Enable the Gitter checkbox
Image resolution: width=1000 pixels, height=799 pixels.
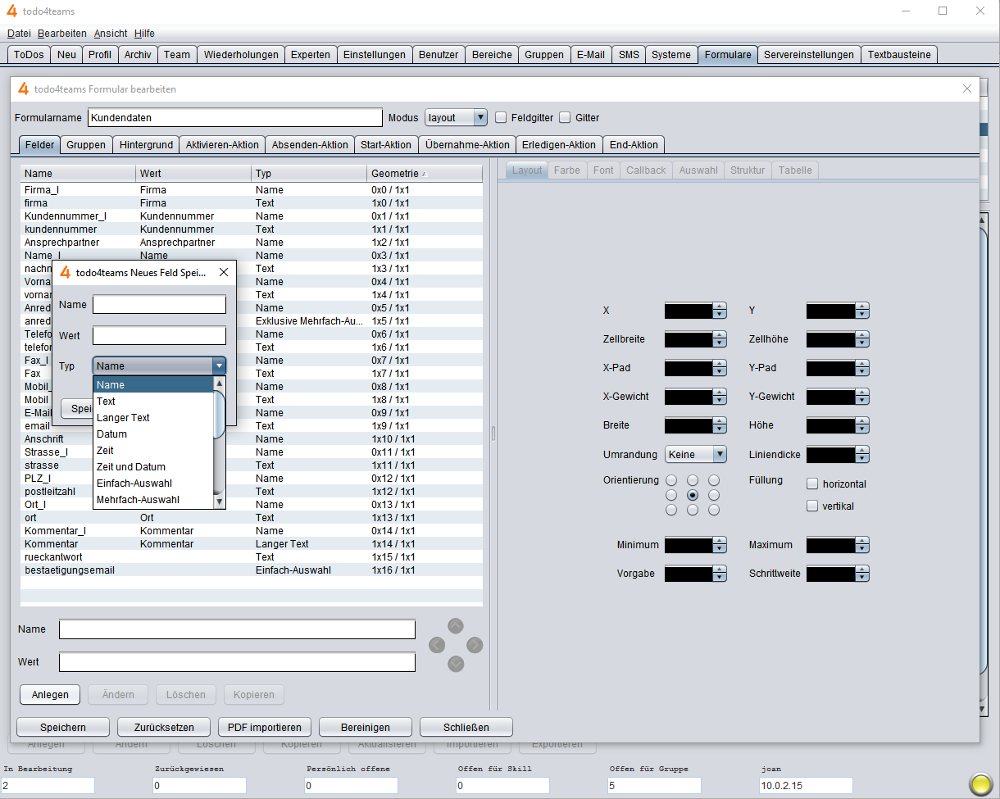coord(565,117)
